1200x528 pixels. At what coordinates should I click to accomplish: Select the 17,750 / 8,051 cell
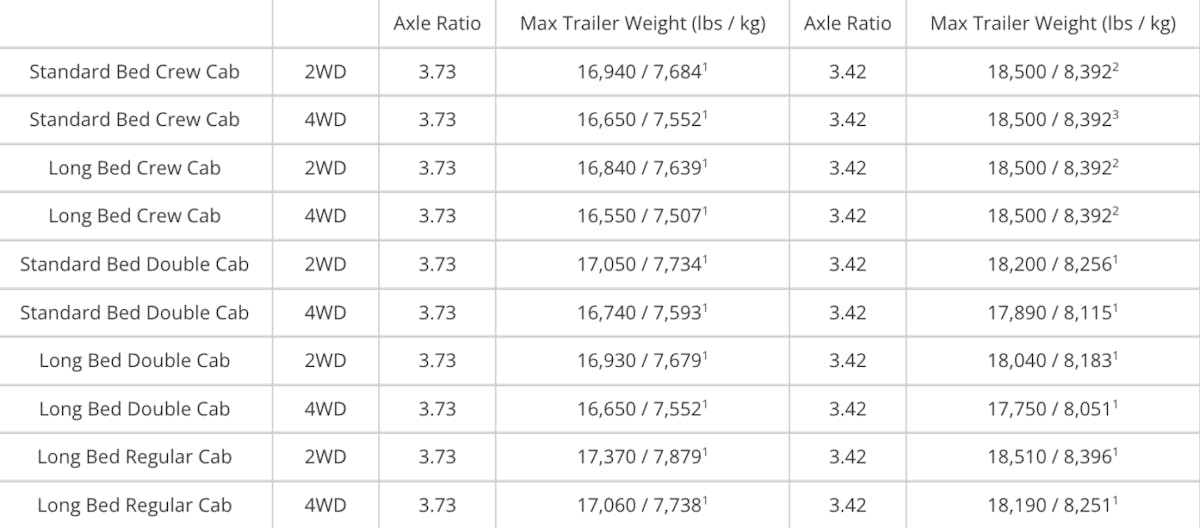pyautogui.click(x=1052, y=409)
